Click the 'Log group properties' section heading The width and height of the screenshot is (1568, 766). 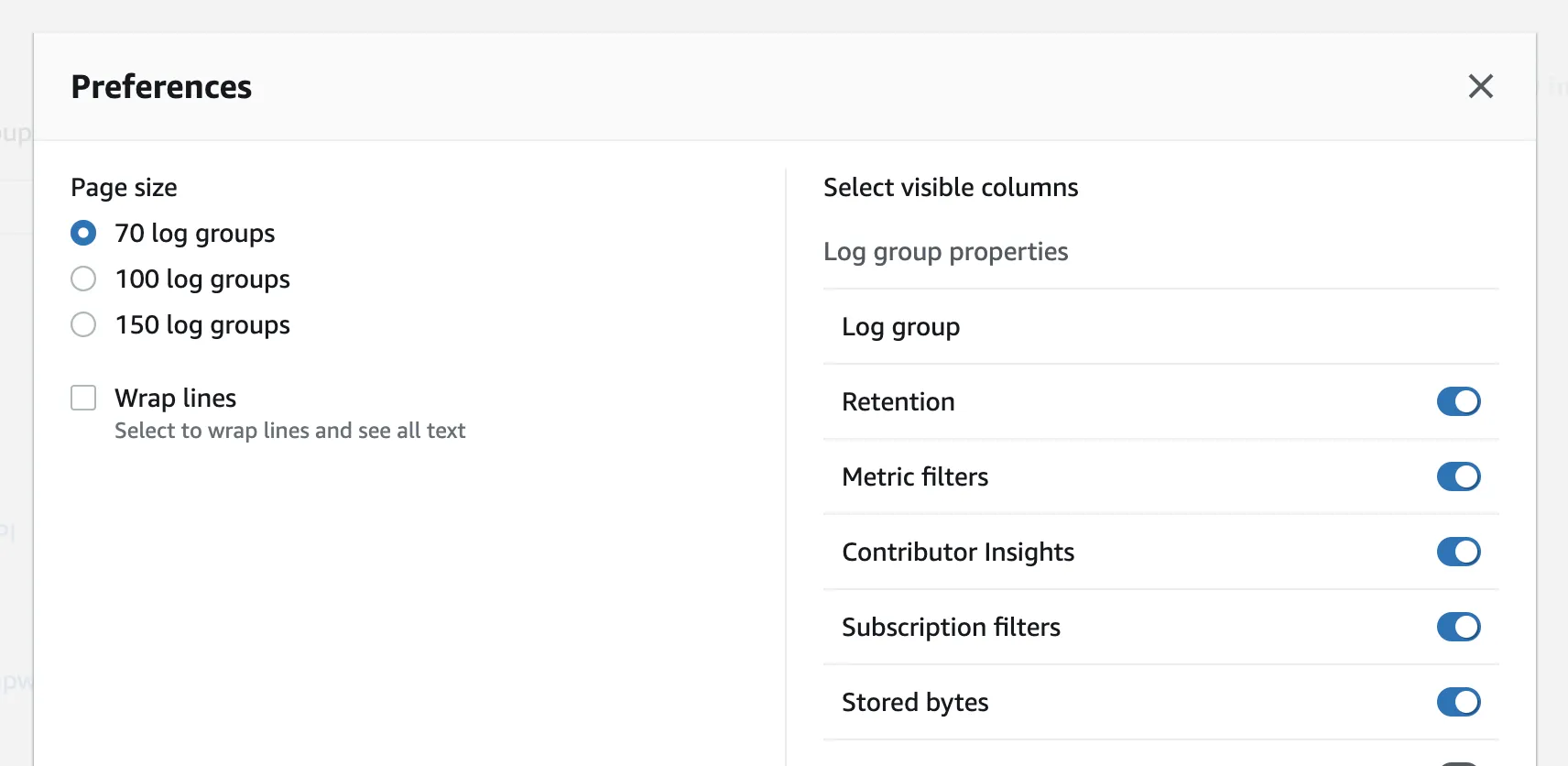click(945, 252)
